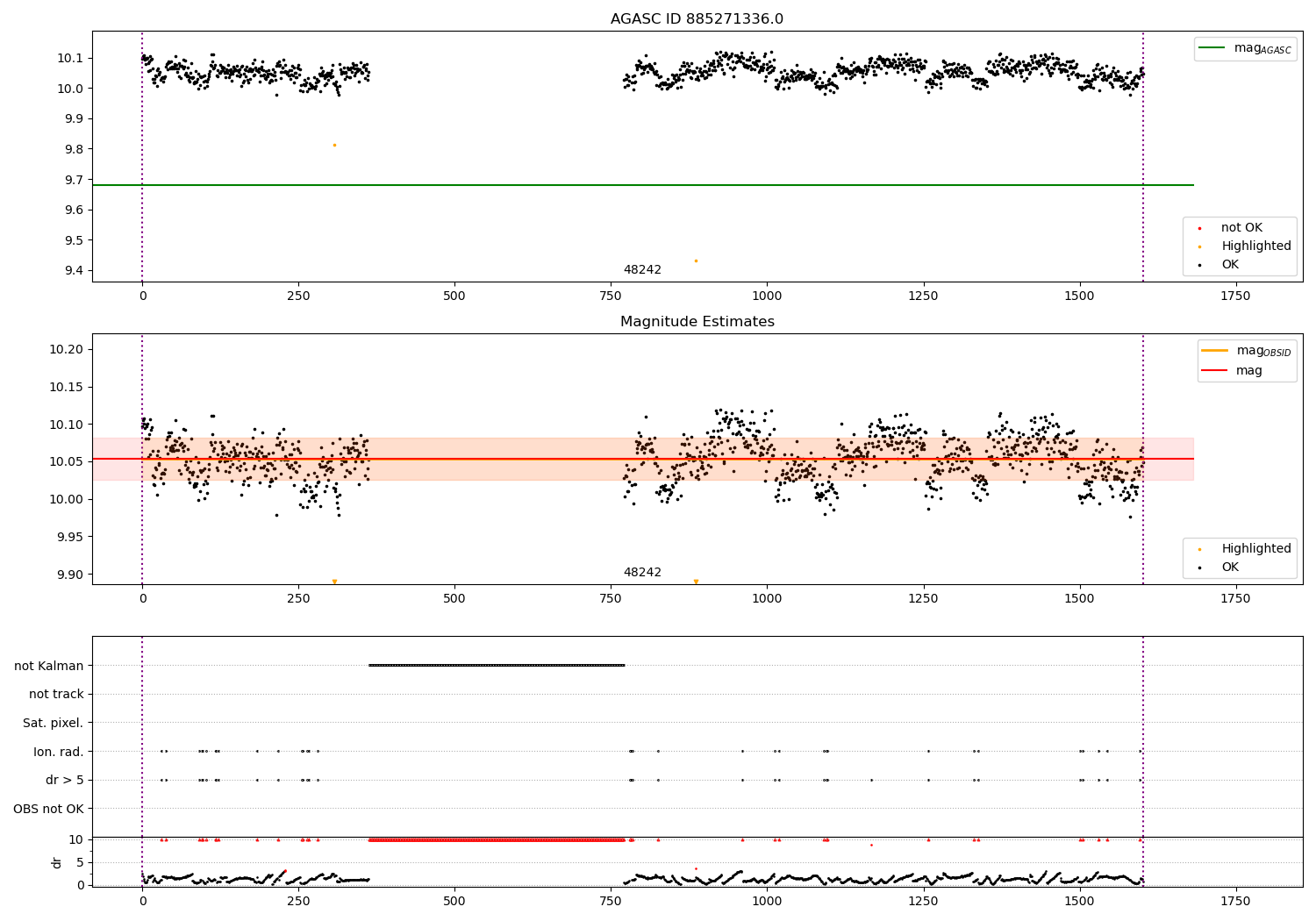1316x921 pixels.
Task: Click the x-tick label 500 under the middle plot
Action: [x=454, y=599]
